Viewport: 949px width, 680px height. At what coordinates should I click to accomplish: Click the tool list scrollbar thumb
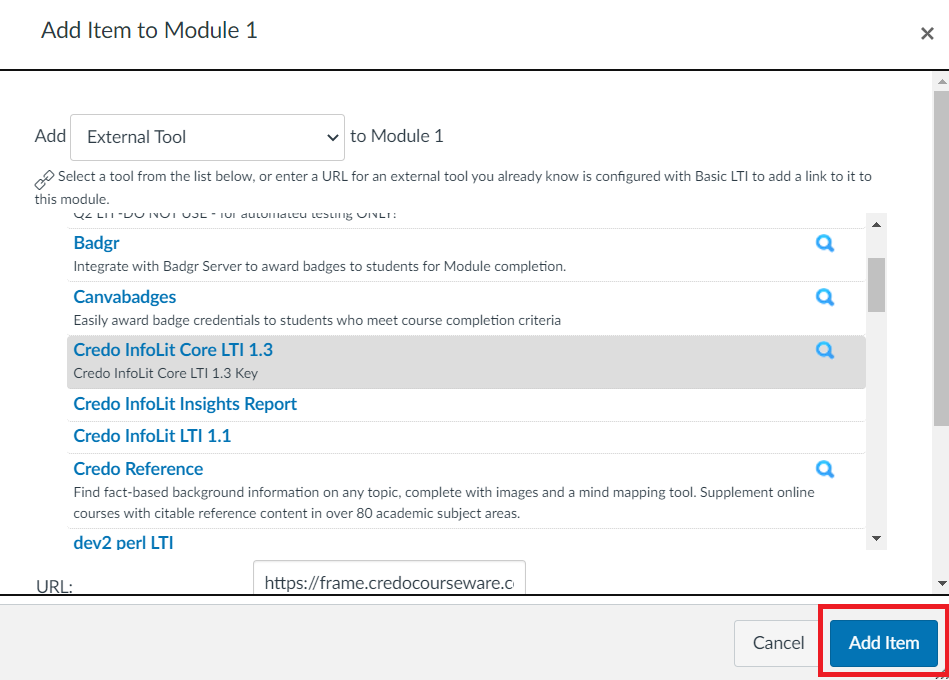[x=876, y=285]
